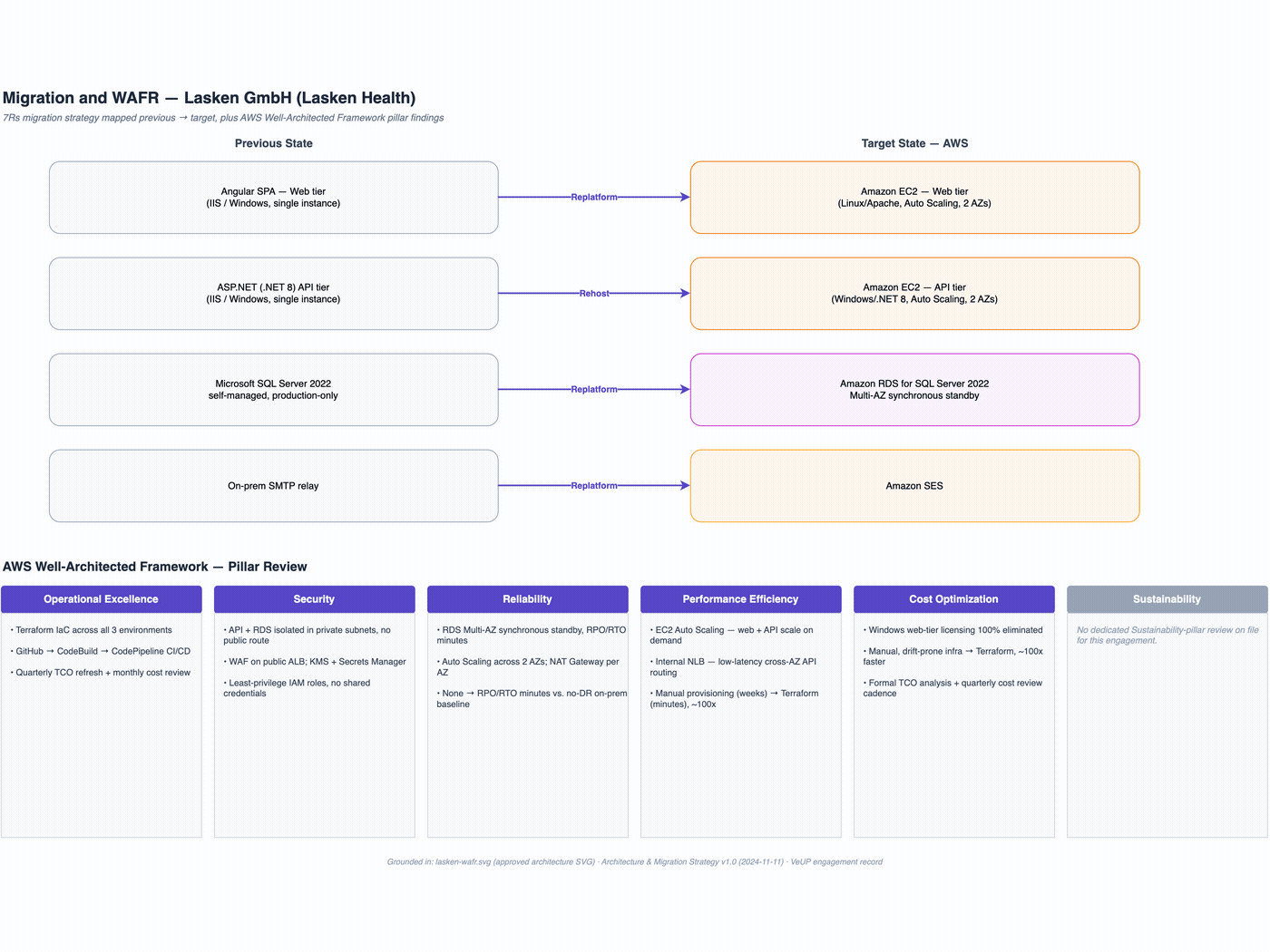Click 'Terraform IaC across all 3 environments' bullet
Screen dimensions: 1270x952
pos(92,630)
